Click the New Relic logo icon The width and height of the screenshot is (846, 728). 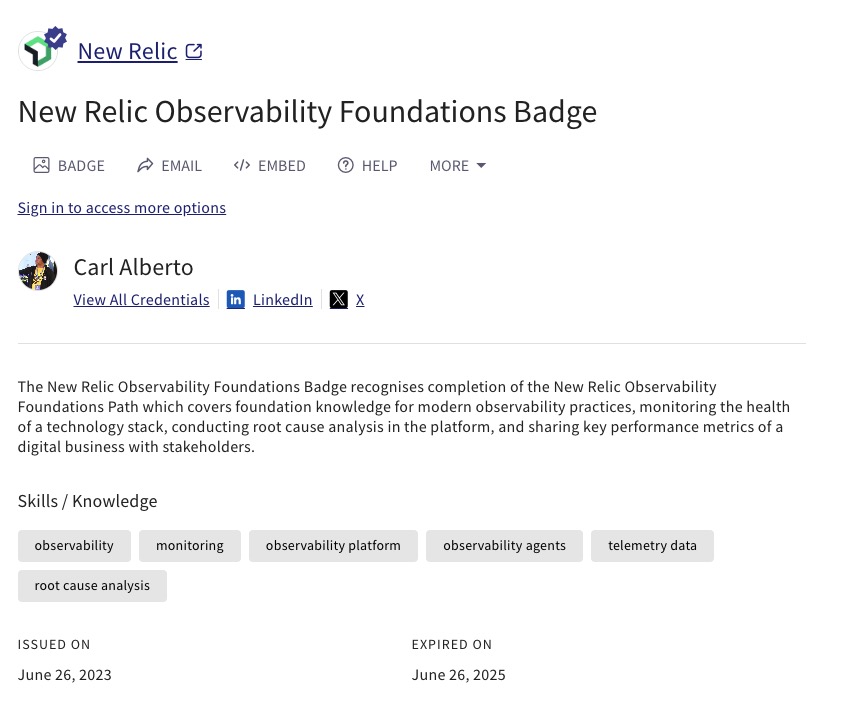(x=39, y=51)
